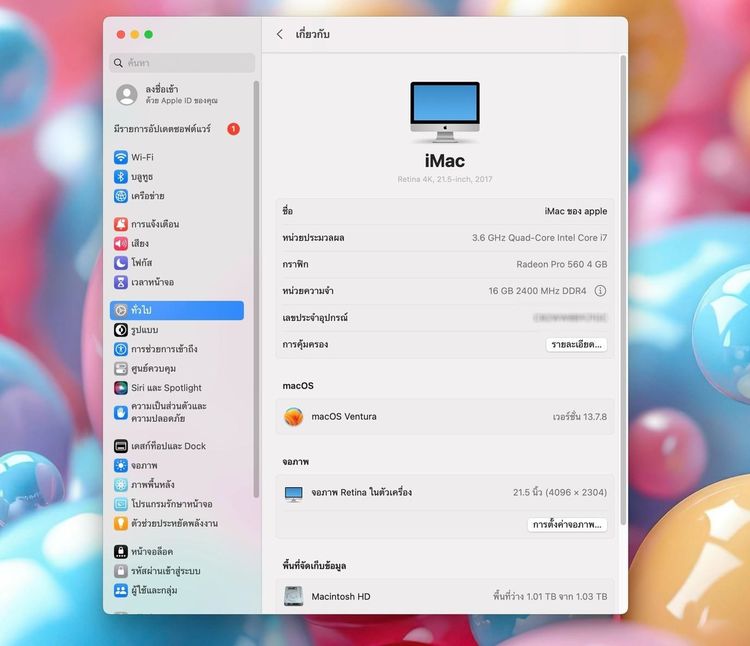Open Siri และ Spotlight icon

point(121,388)
